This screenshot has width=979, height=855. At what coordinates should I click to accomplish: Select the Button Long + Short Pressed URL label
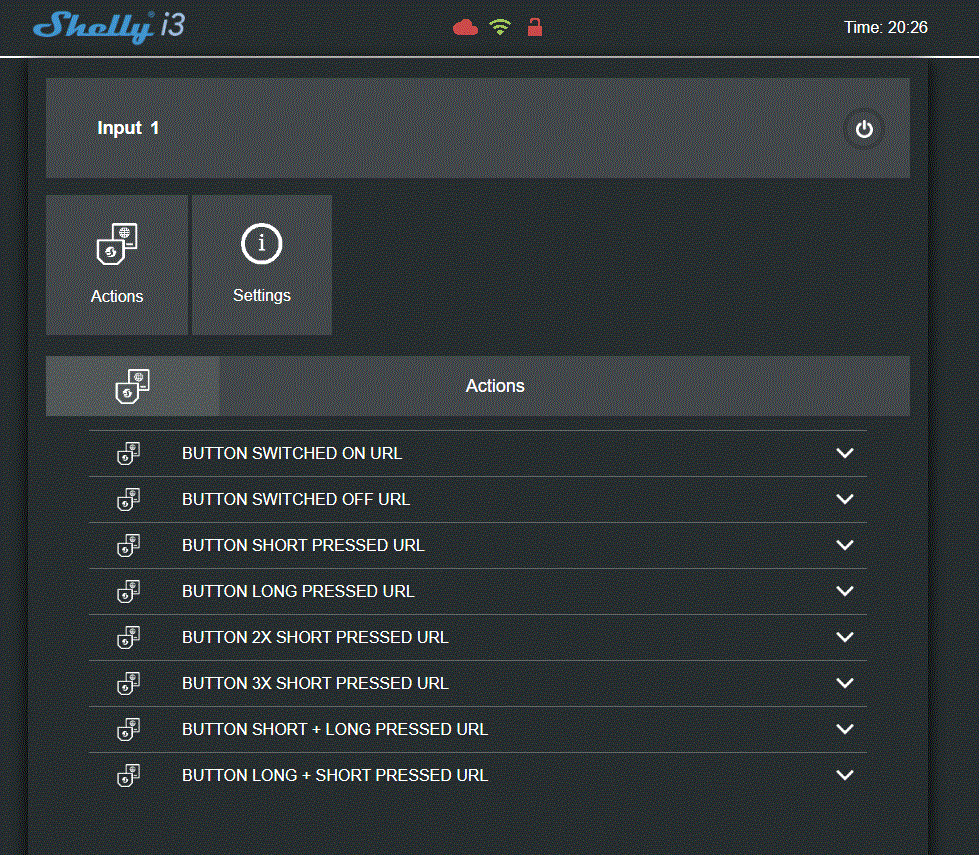point(335,775)
